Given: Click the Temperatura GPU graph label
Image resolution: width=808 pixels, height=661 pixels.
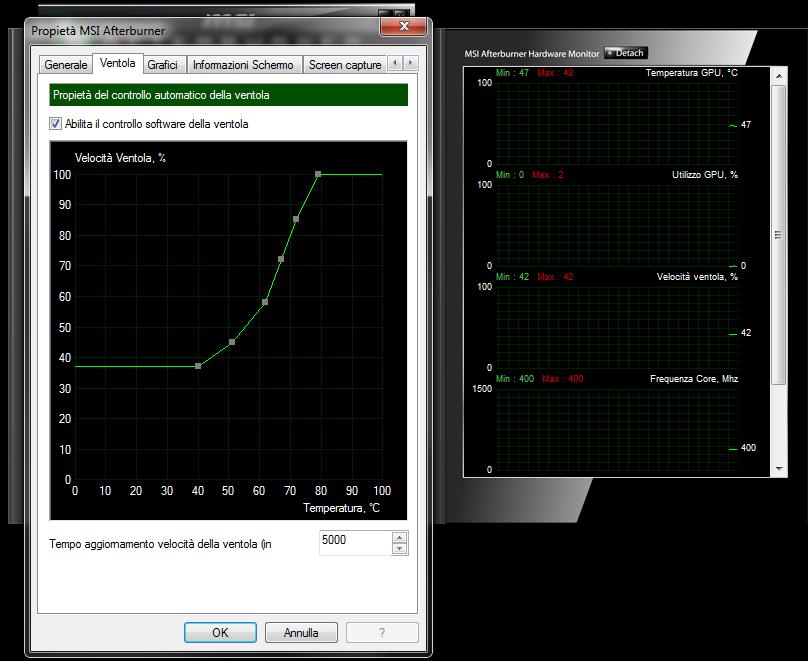Looking at the screenshot, I should click(692, 73).
